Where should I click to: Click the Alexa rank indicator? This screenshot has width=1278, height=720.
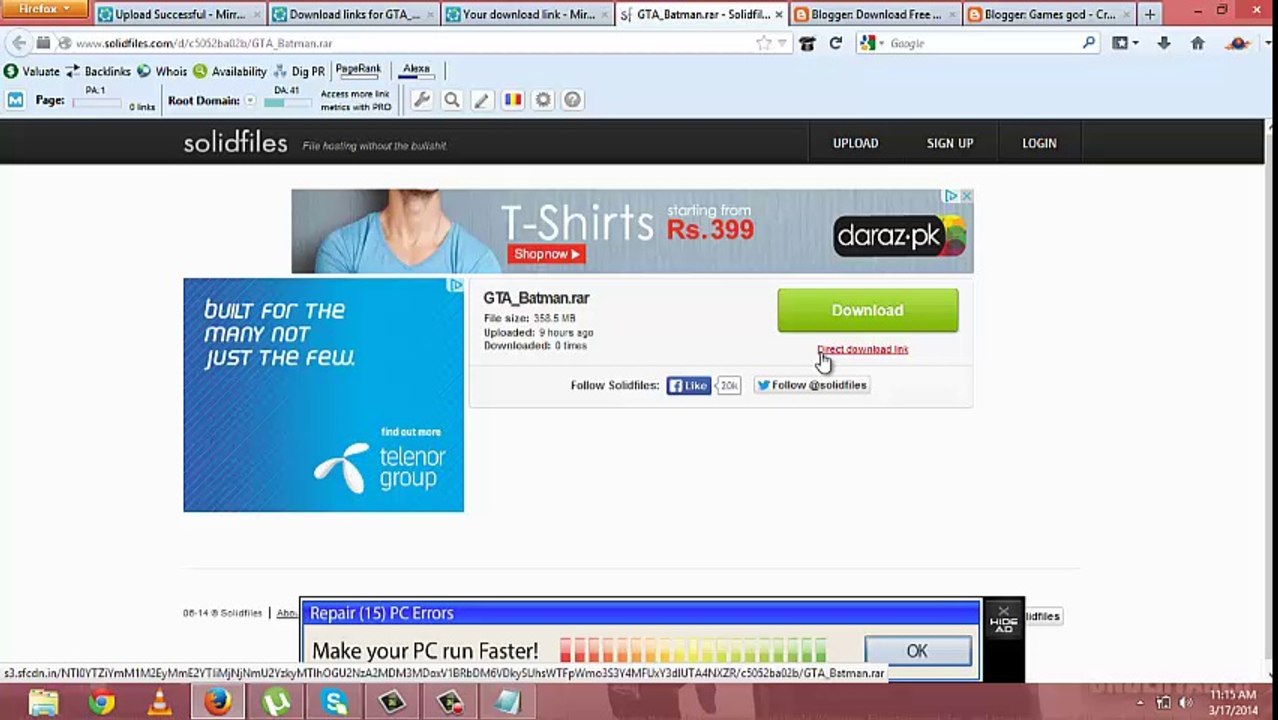pos(416,69)
